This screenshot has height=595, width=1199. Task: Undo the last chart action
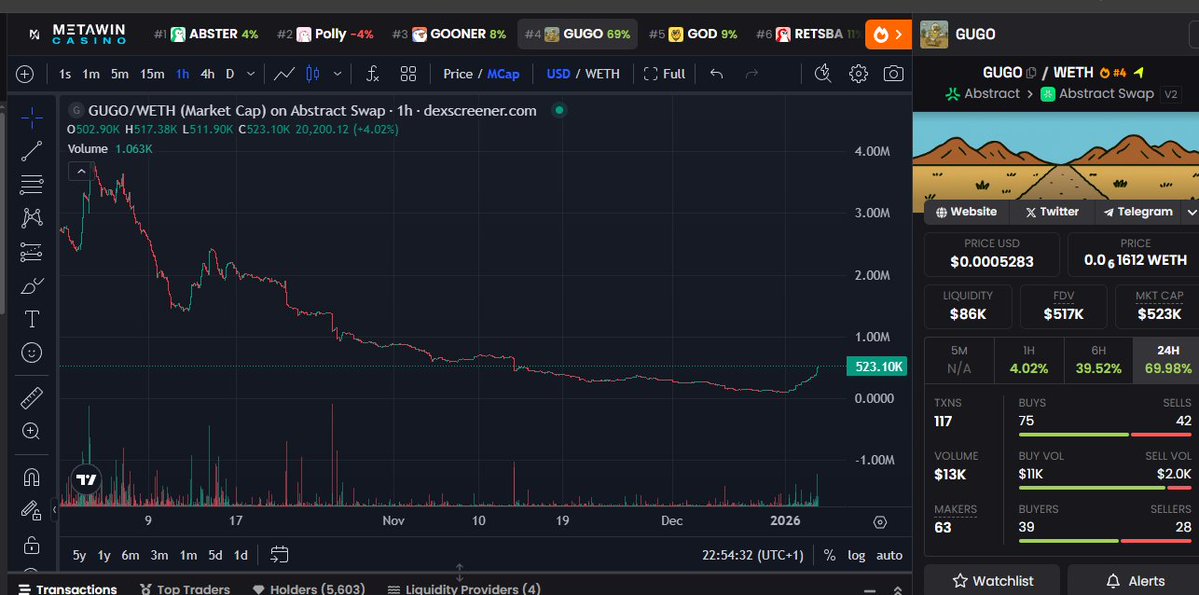(716, 74)
